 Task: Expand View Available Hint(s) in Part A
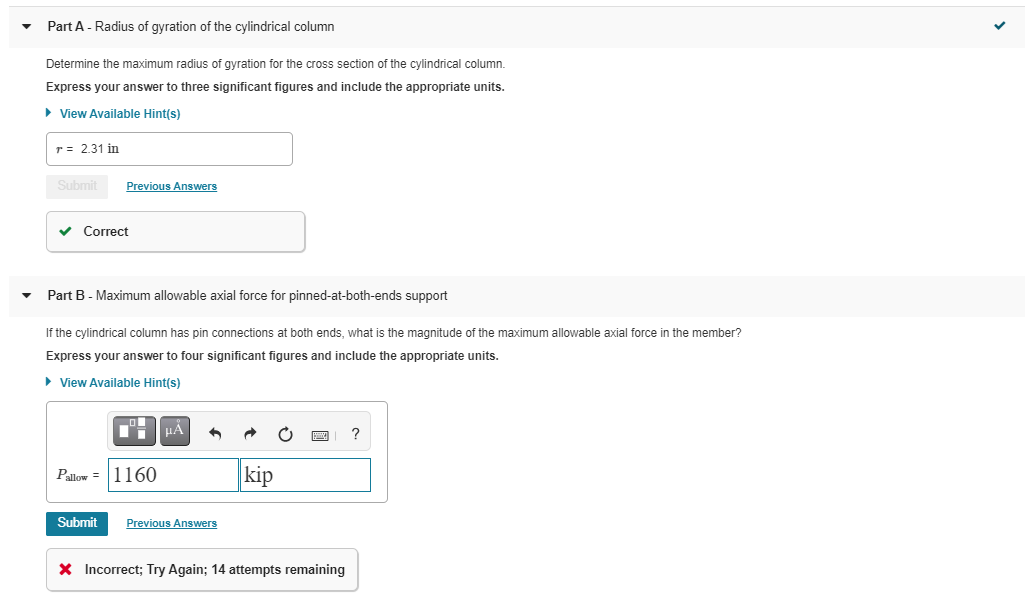113,113
